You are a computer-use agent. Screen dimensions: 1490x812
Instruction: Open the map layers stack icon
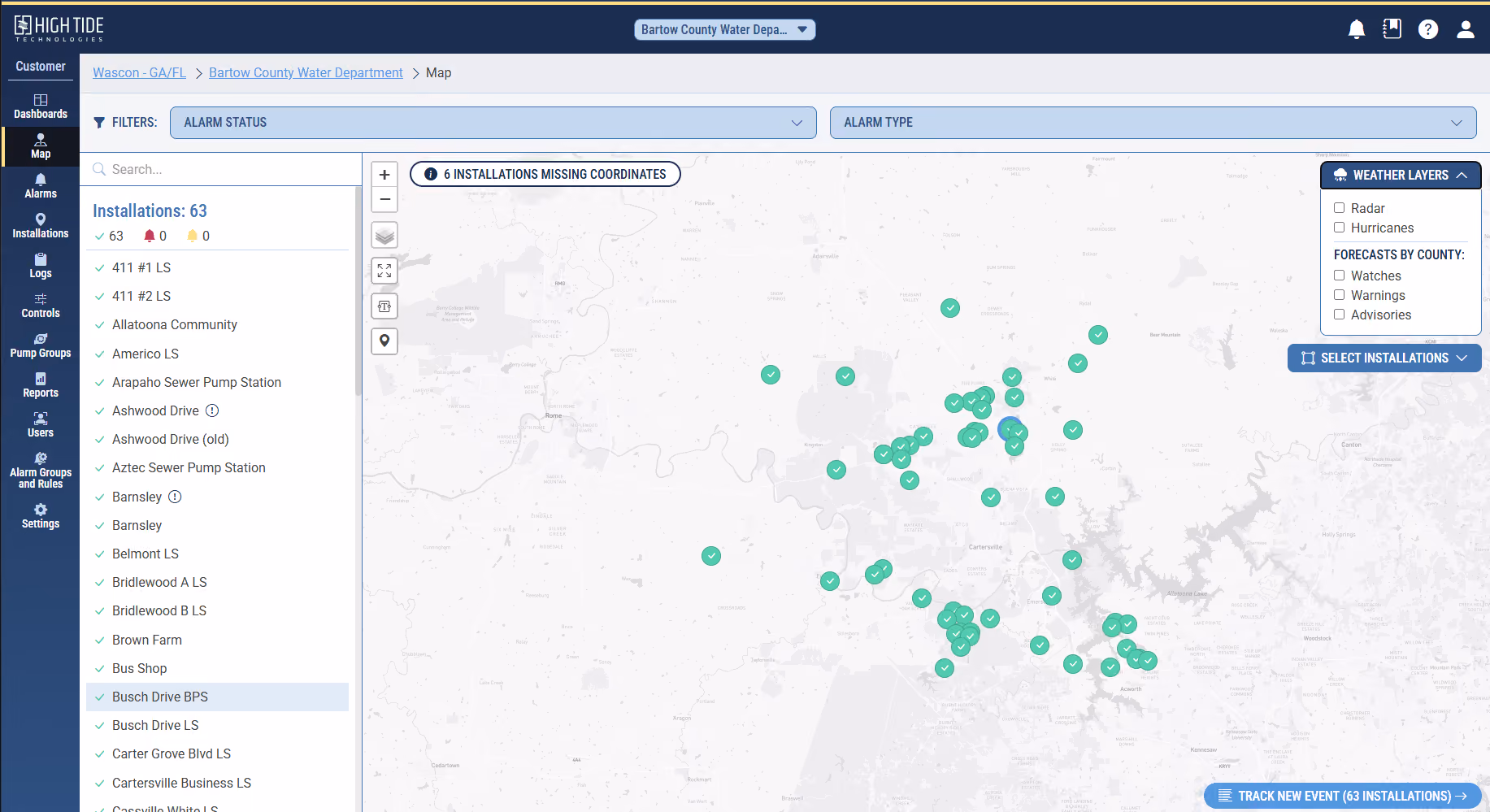pos(384,235)
